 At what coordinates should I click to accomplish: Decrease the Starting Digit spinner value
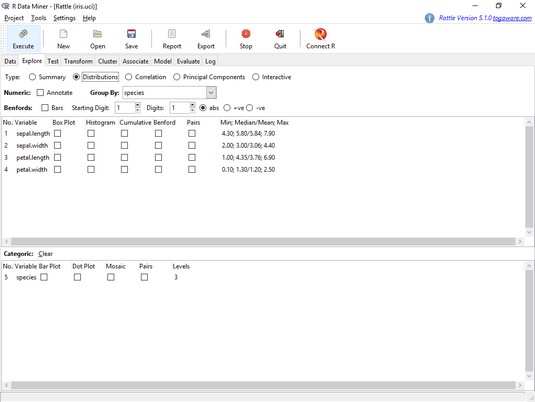pyautogui.click(x=138, y=110)
